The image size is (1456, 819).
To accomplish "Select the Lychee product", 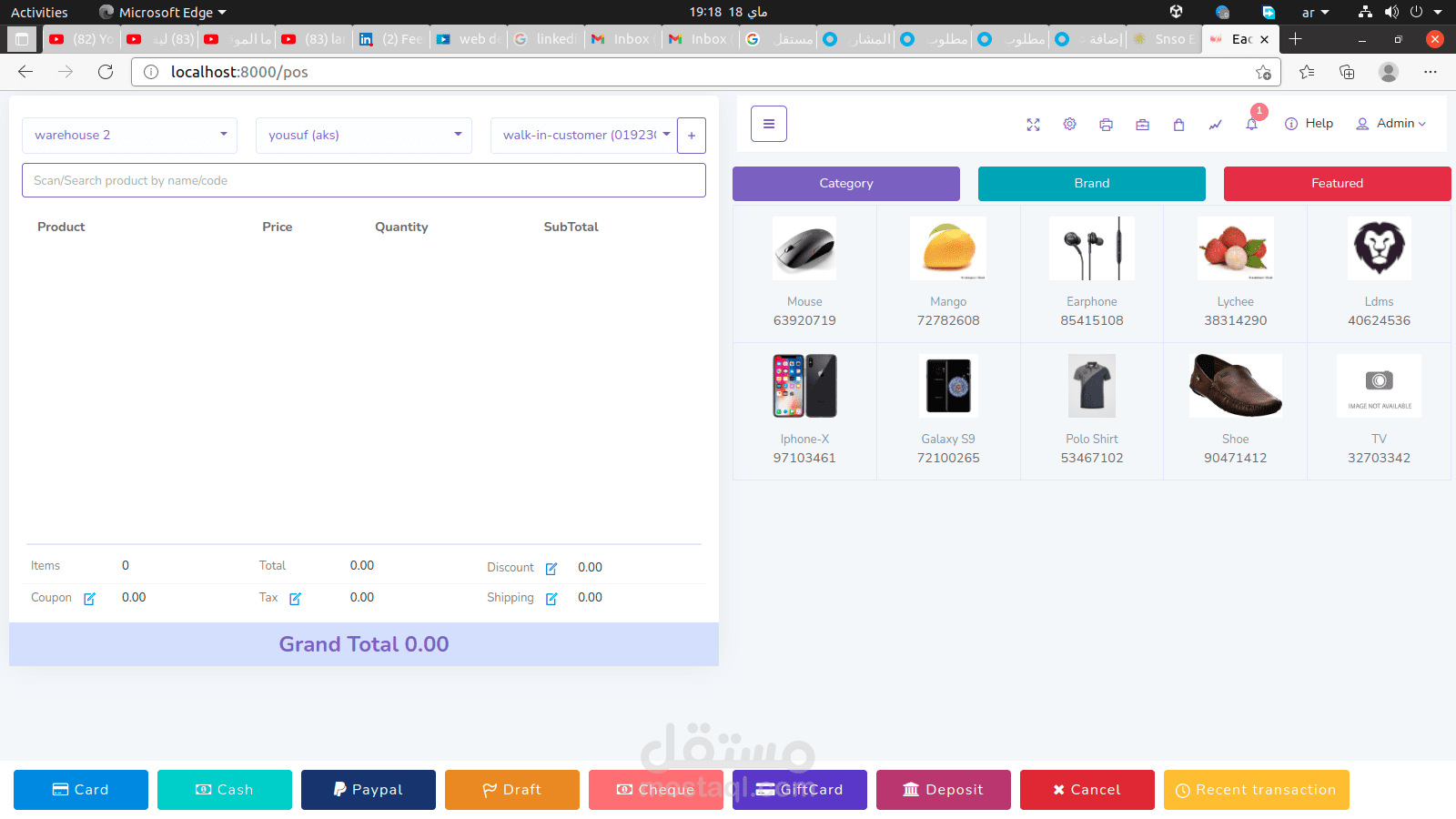I will 1236,273.
